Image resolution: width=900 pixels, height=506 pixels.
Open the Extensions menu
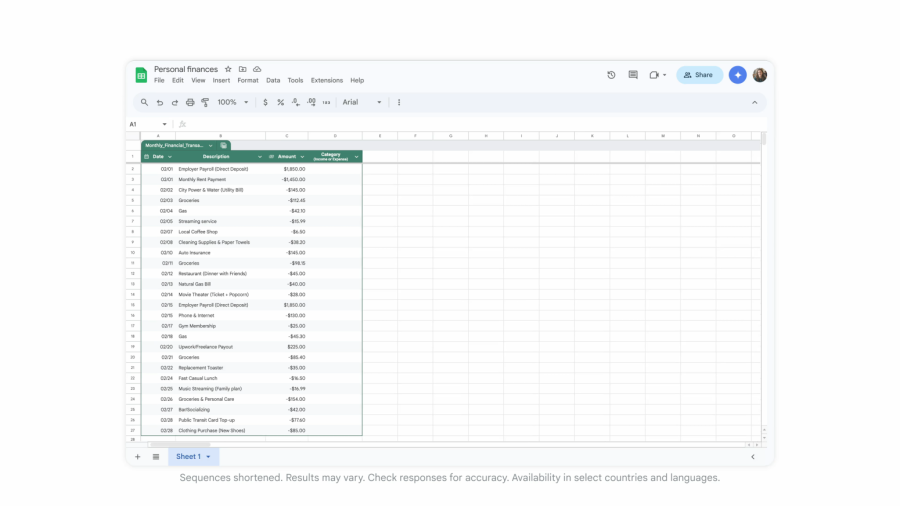326,80
